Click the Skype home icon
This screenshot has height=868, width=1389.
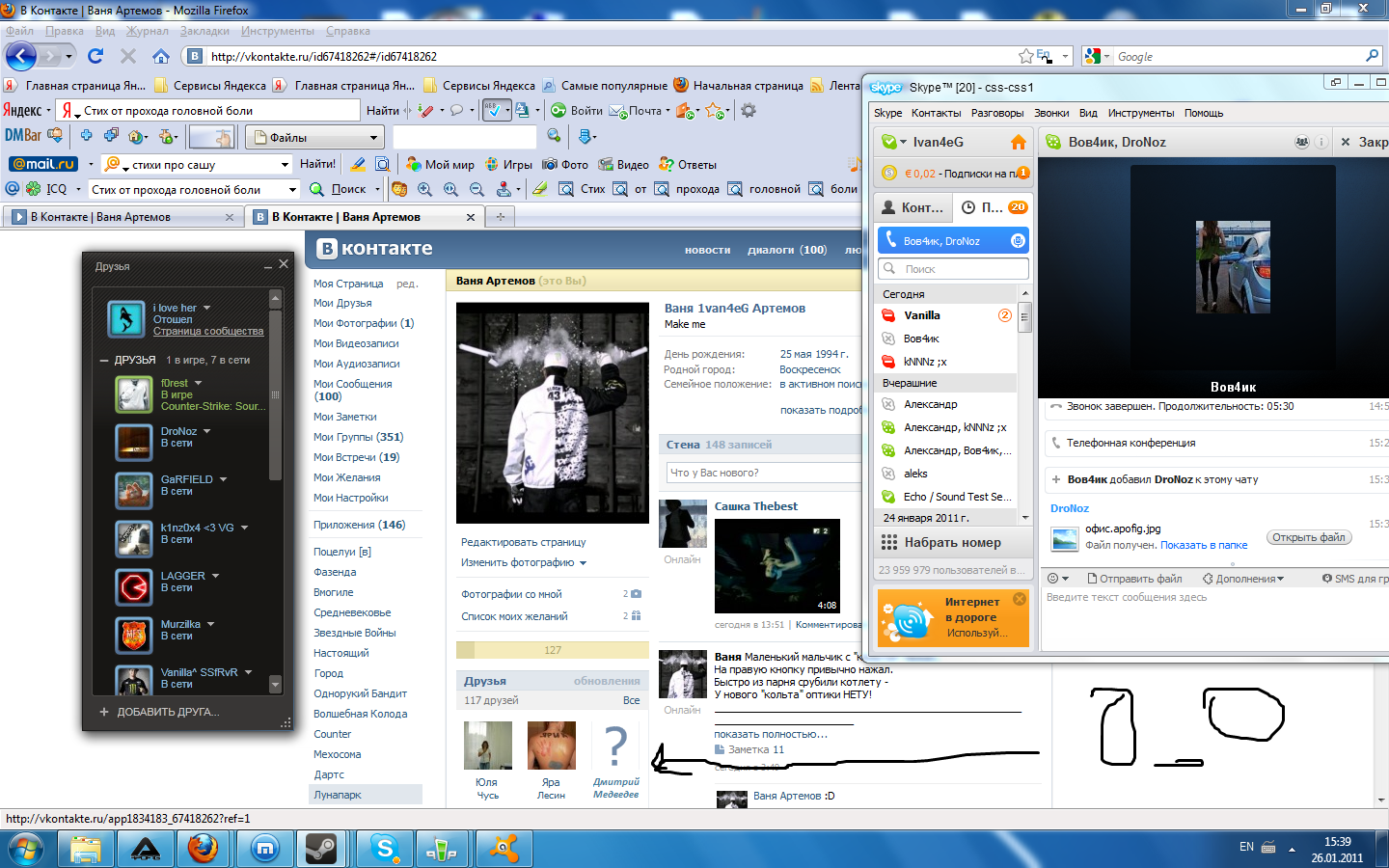(x=1018, y=142)
